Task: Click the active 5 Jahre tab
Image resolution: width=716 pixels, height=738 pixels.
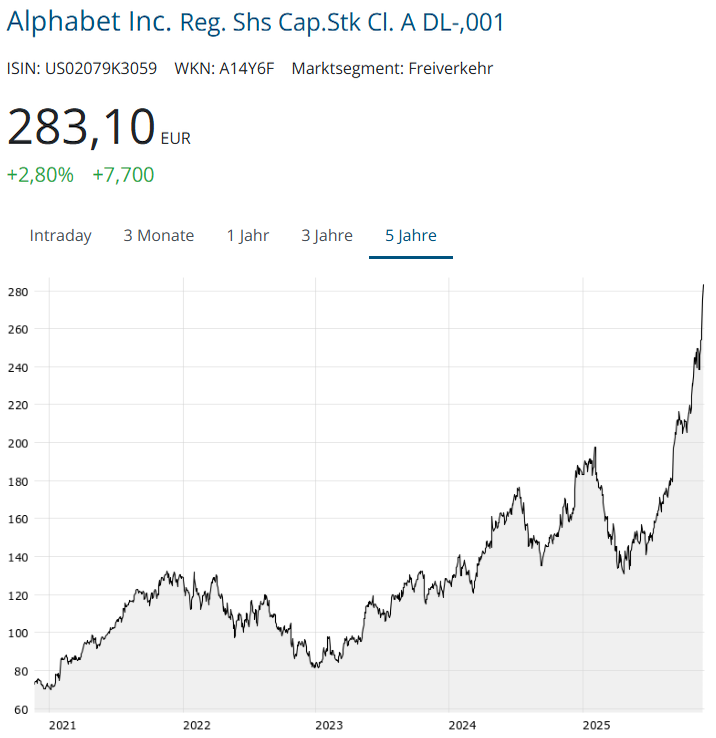Action: click(x=411, y=236)
